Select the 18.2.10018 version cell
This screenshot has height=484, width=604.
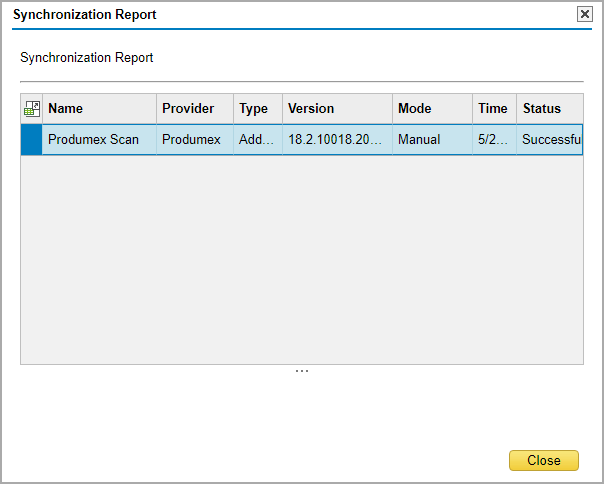click(x=336, y=140)
